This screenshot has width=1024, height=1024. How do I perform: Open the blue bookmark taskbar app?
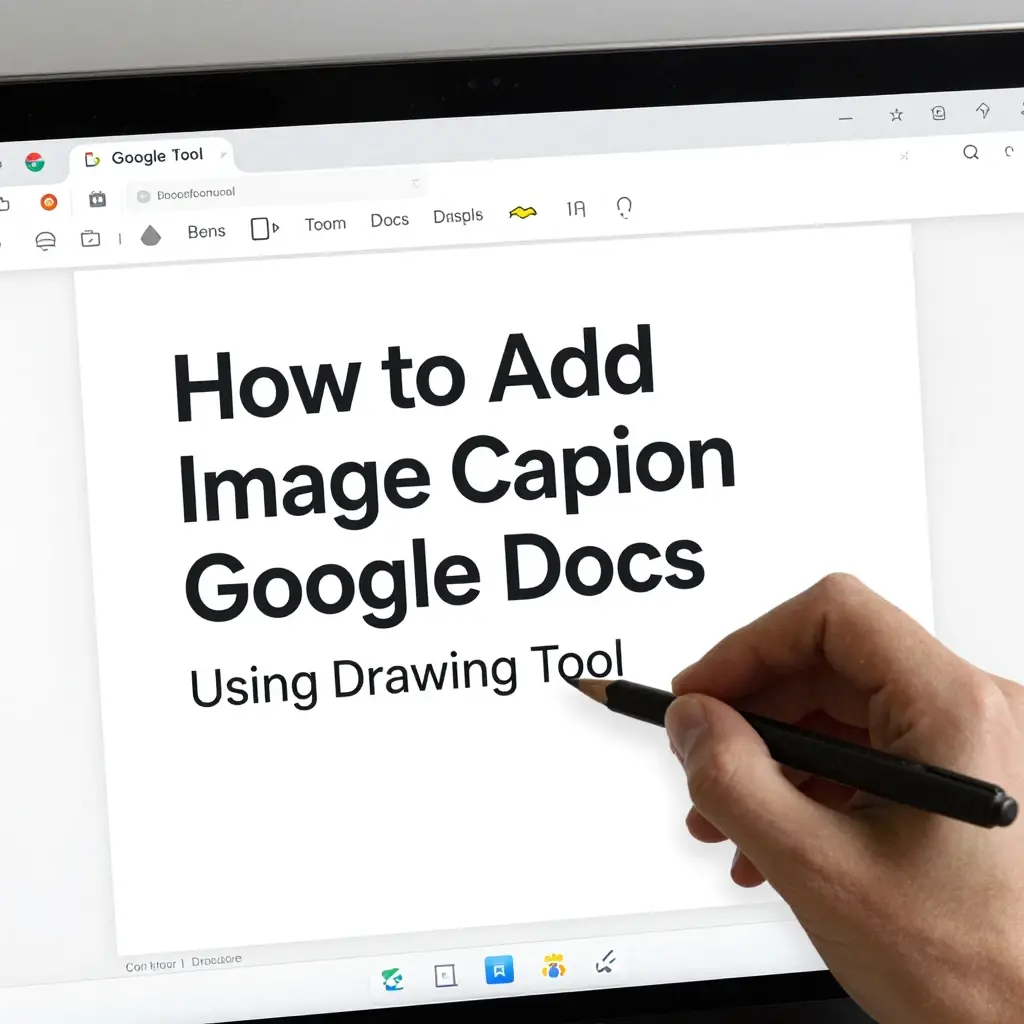click(x=500, y=970)
